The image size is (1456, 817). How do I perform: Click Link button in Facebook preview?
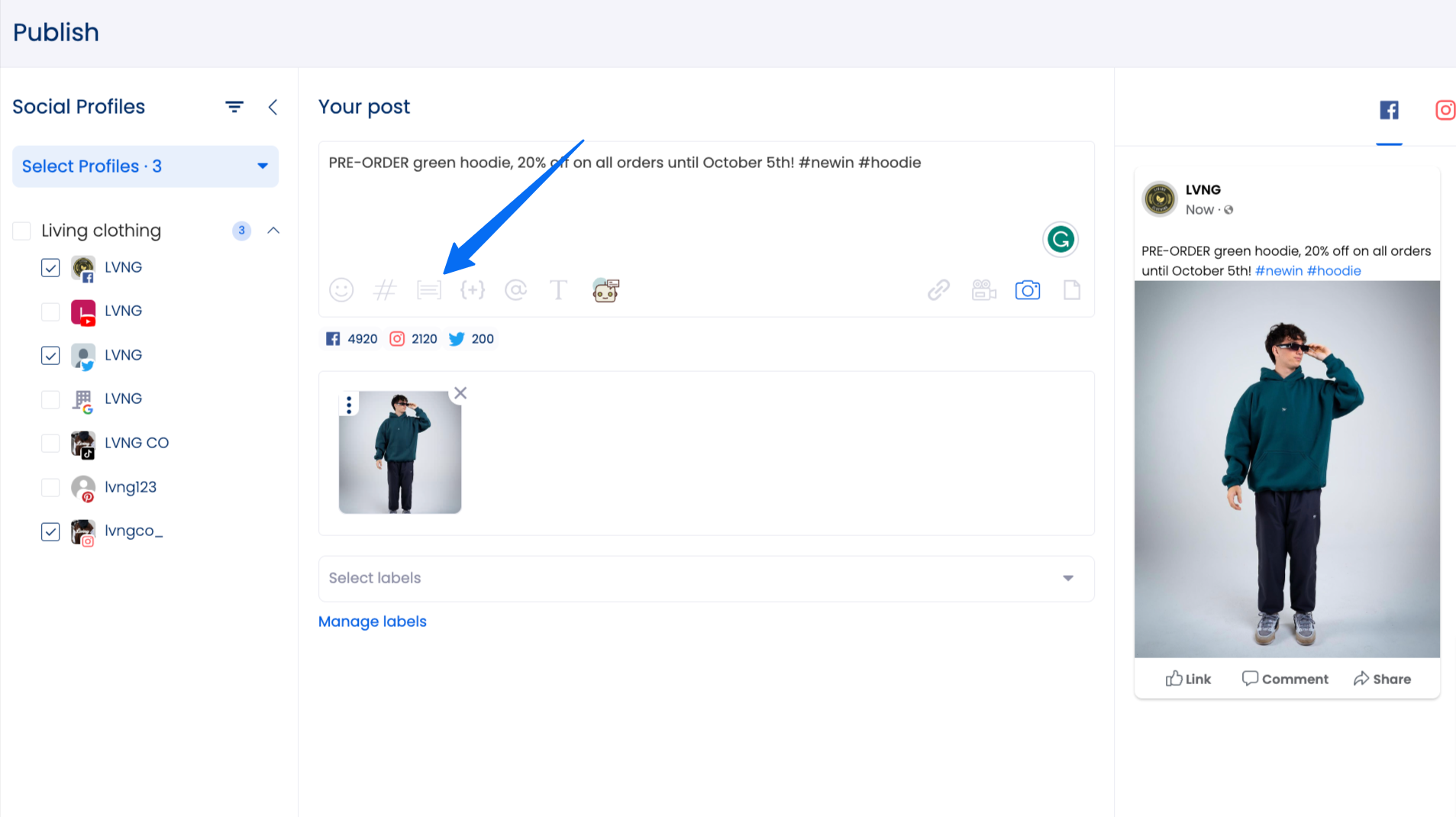1188,679
